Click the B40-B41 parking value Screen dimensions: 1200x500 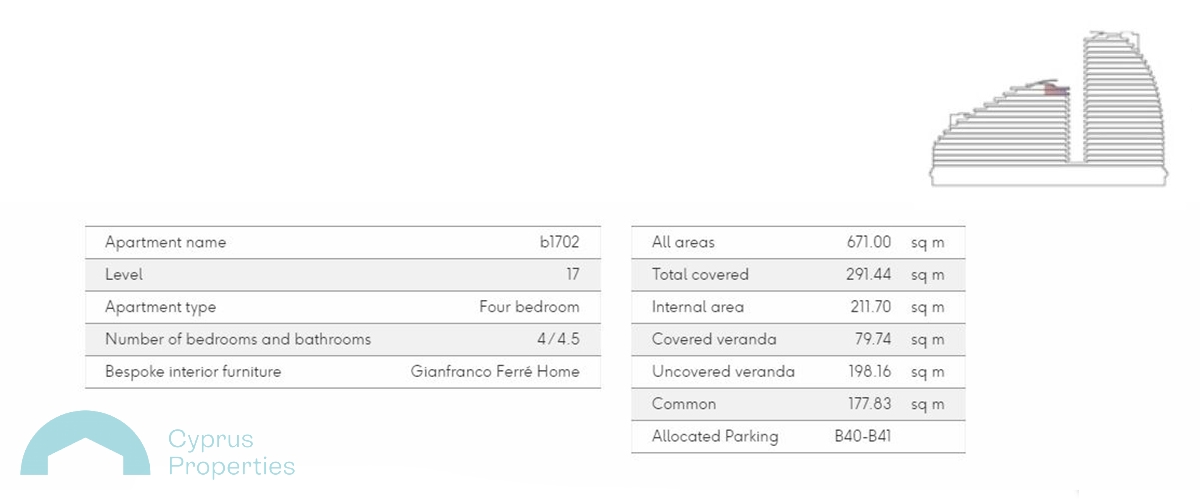pyautogui.click(x=862, y=436)
